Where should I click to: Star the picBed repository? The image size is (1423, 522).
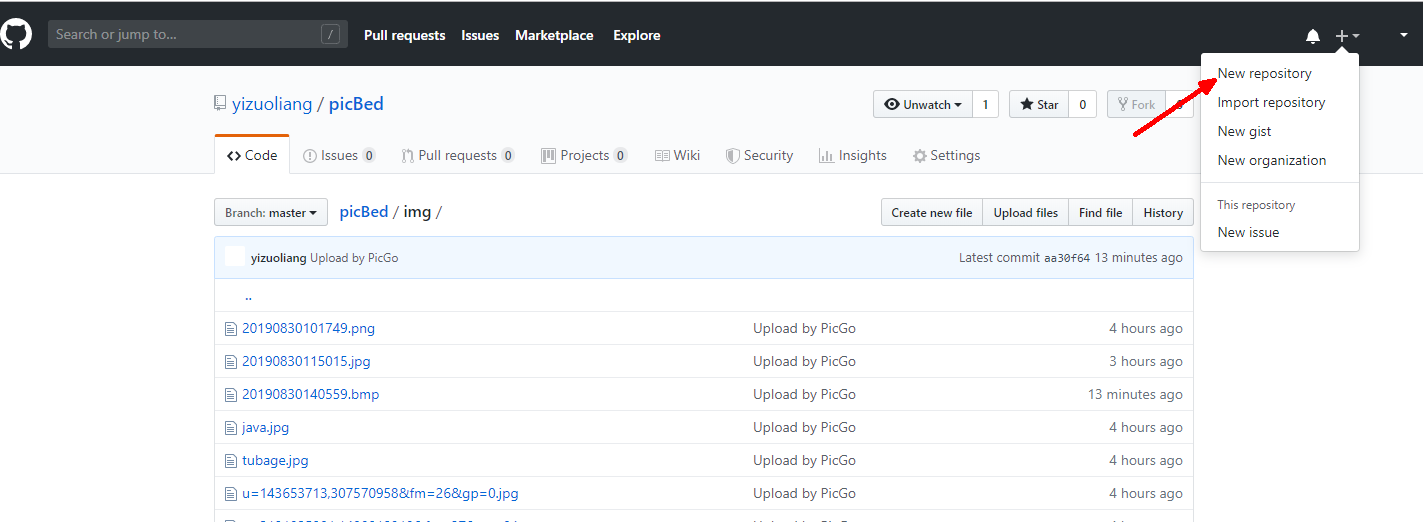(x=1039, y=104)
